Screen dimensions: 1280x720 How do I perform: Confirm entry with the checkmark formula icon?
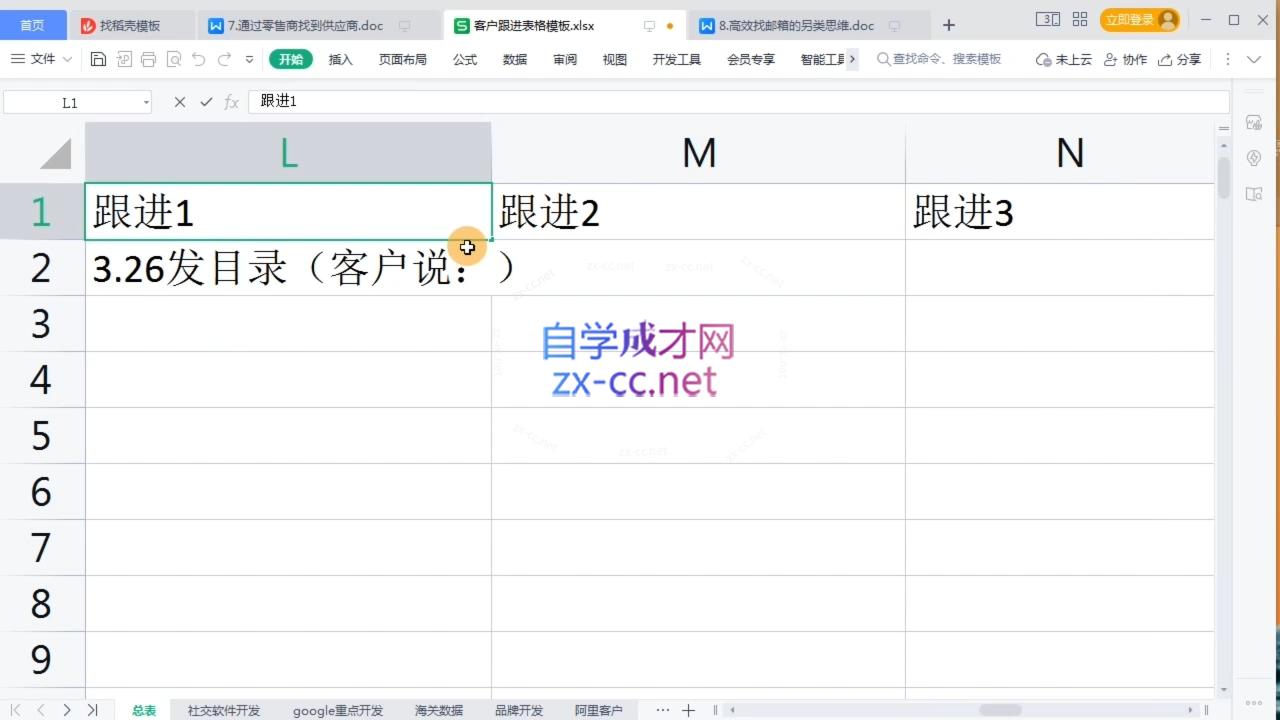pyautogui.click(x=207, y=100)
